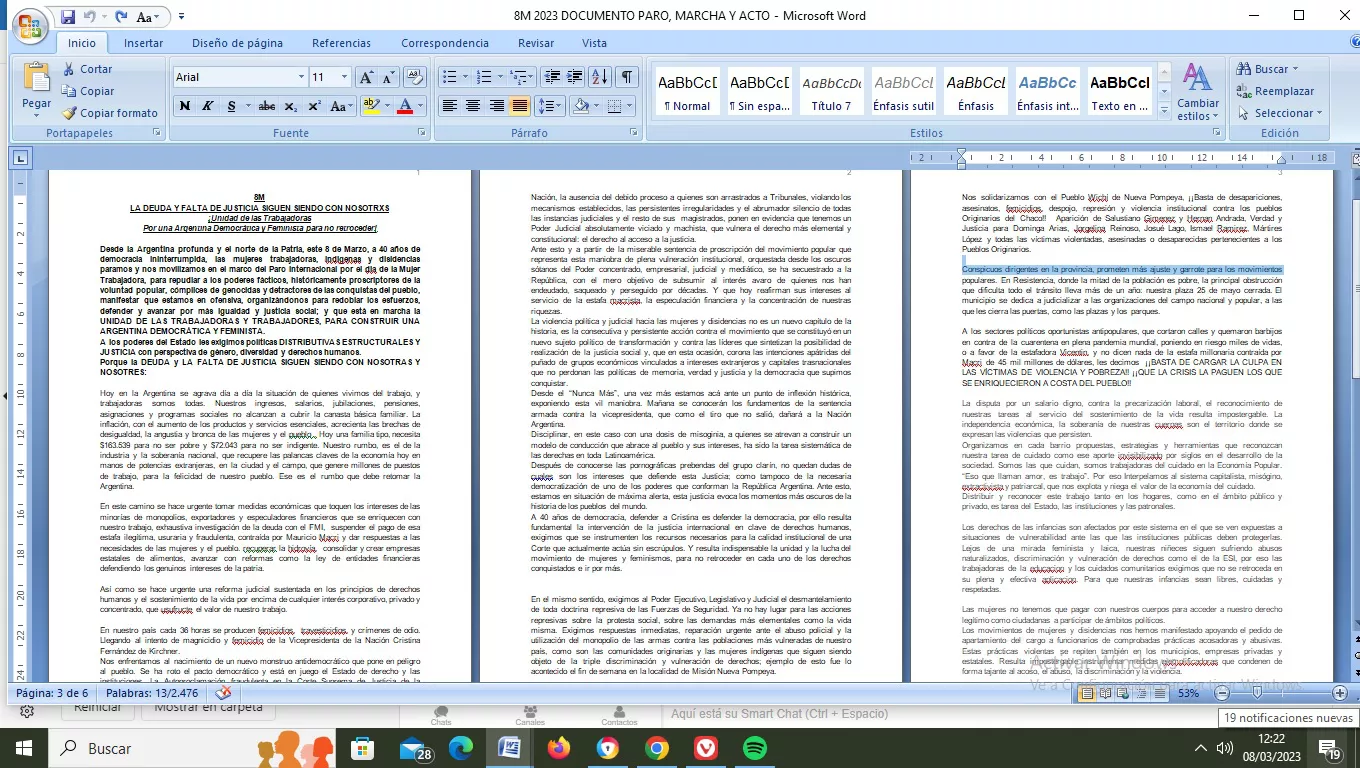Save document using quick access Save icon

coord(67,16)
